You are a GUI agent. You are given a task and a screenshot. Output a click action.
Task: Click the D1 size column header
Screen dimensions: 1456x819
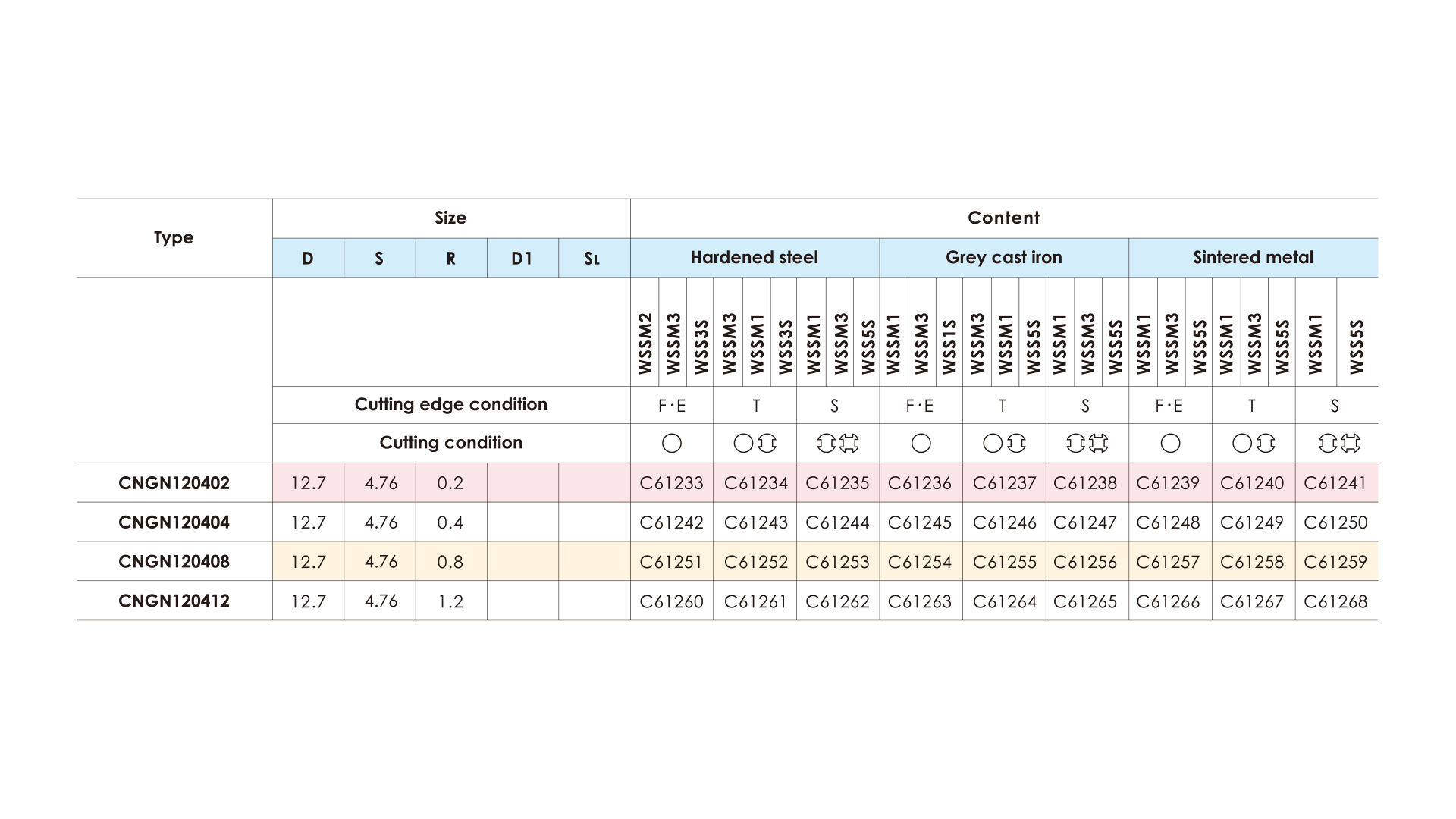(x=522, y=259)
